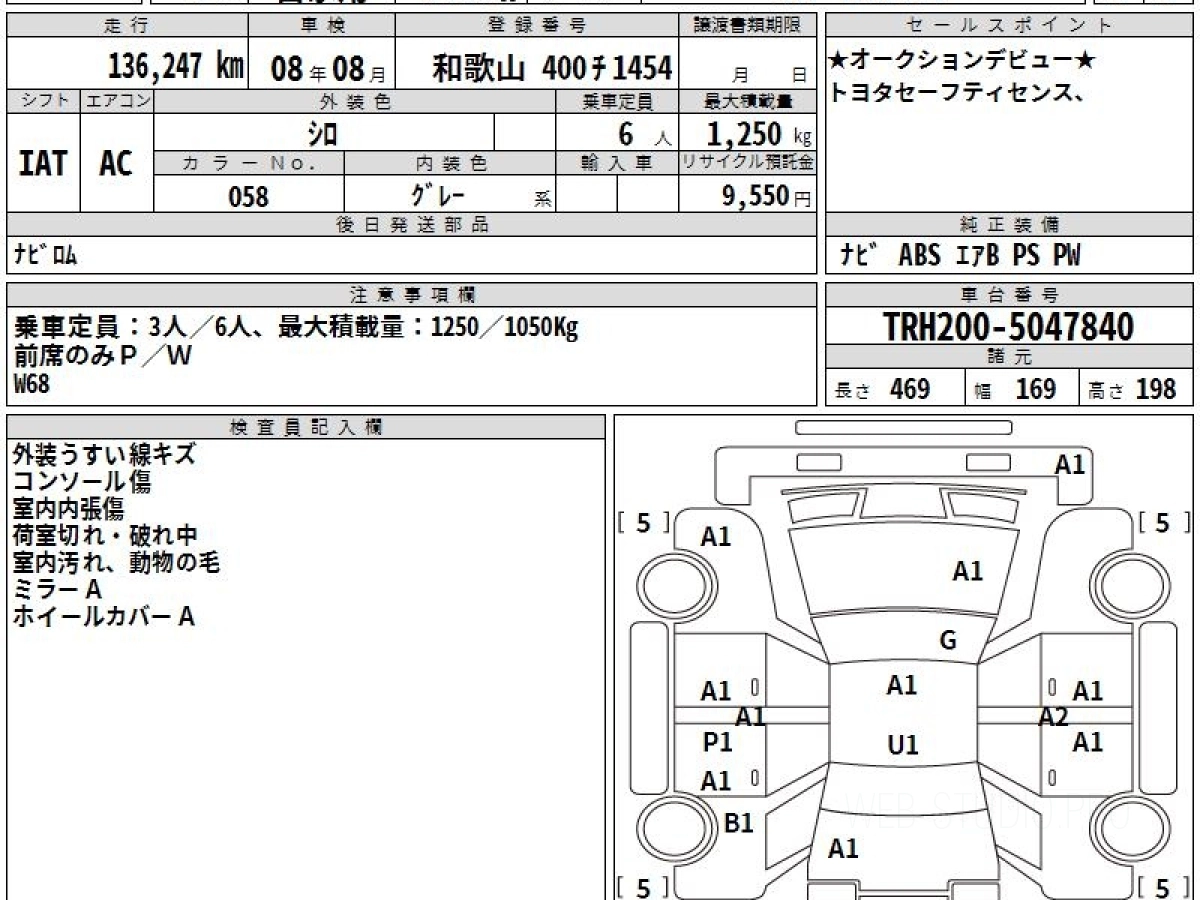Screen dimensions: 1200x900
Task: Click the 最大積載量 header
Action: [x=748, y=101]
